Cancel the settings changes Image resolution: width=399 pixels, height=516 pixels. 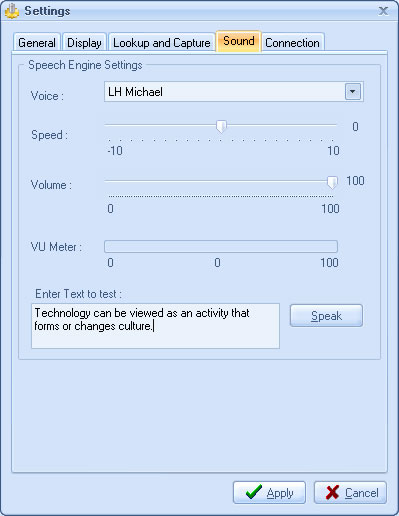(x=350, y=492)
